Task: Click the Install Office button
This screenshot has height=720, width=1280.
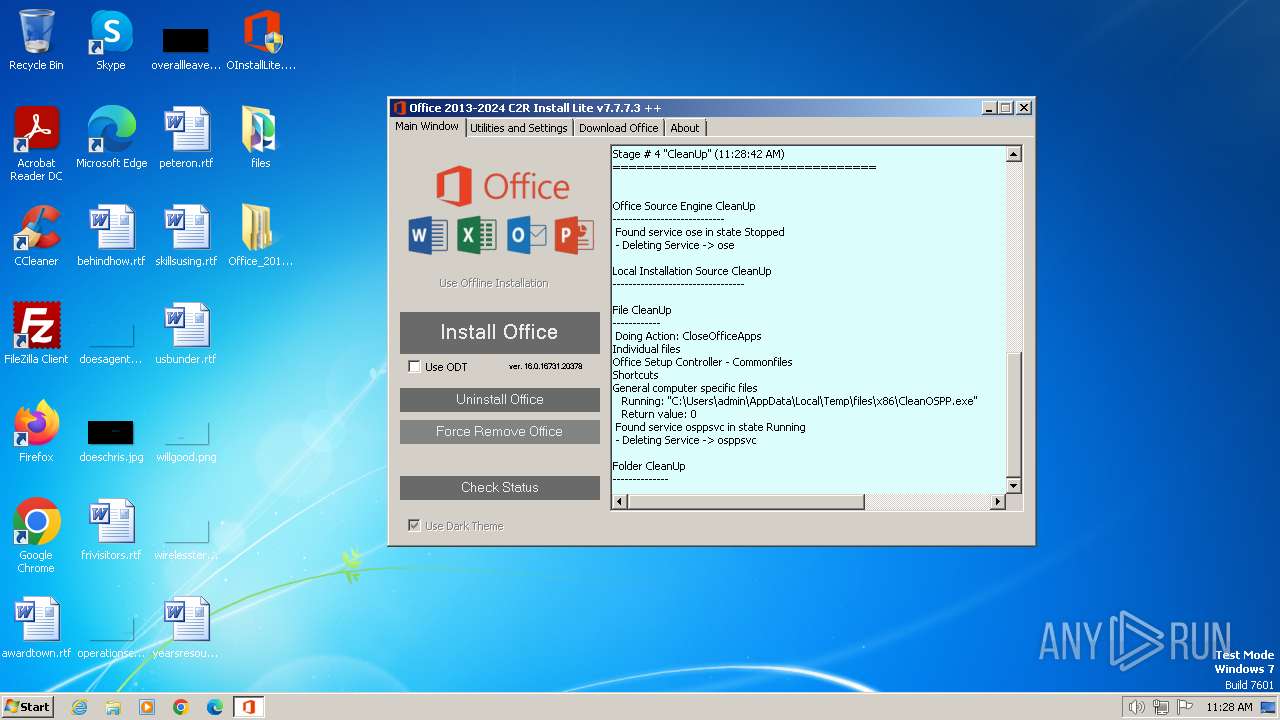Action: [500, 332]
